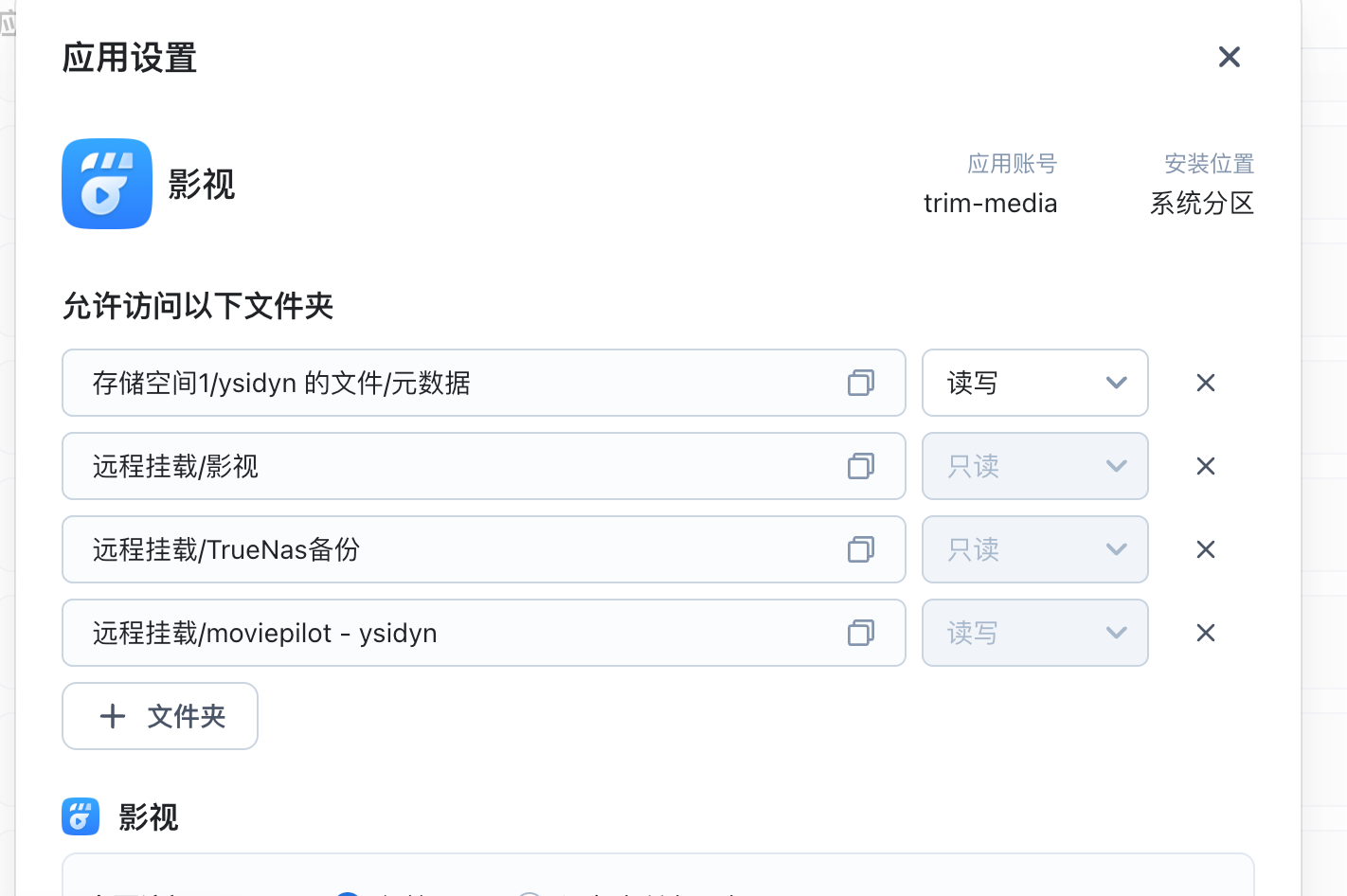The height and width of the screenshot is (896, 1347).
Task: Select the 远程挂载/moviepilot - ysidyn path field
Action: pyautogui.click(x=455, y=633)
